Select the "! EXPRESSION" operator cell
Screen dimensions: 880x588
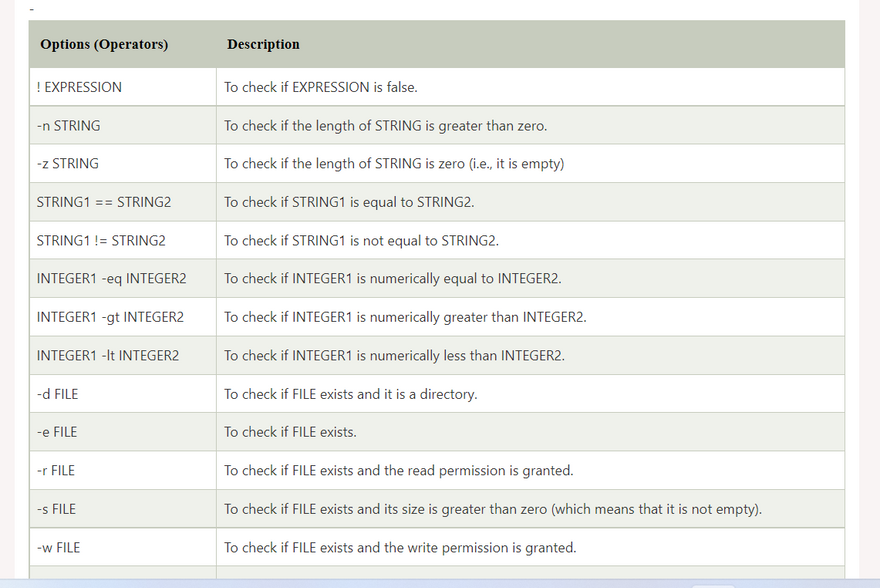79,87
